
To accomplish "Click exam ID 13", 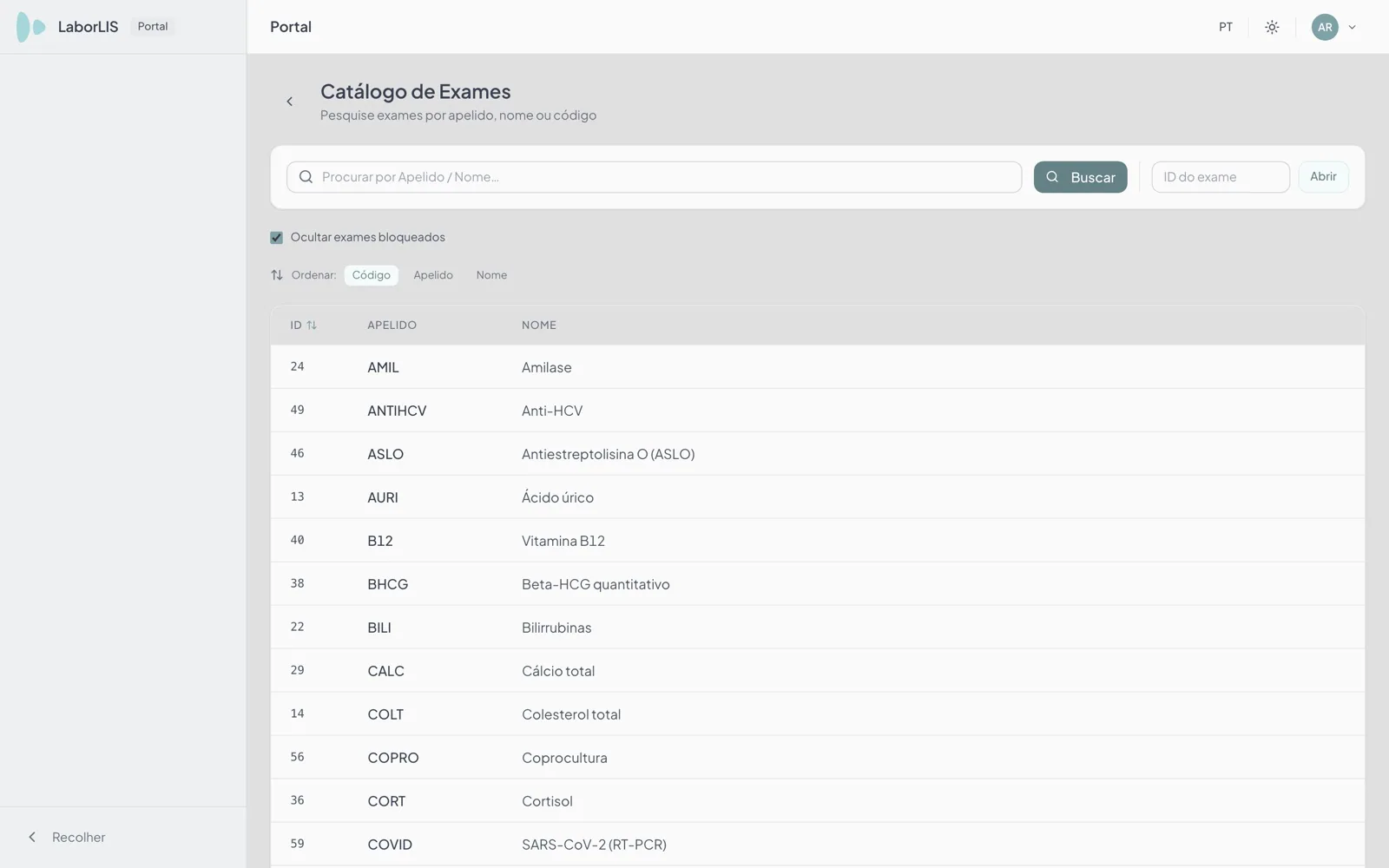I will click(x=298, y=496).
